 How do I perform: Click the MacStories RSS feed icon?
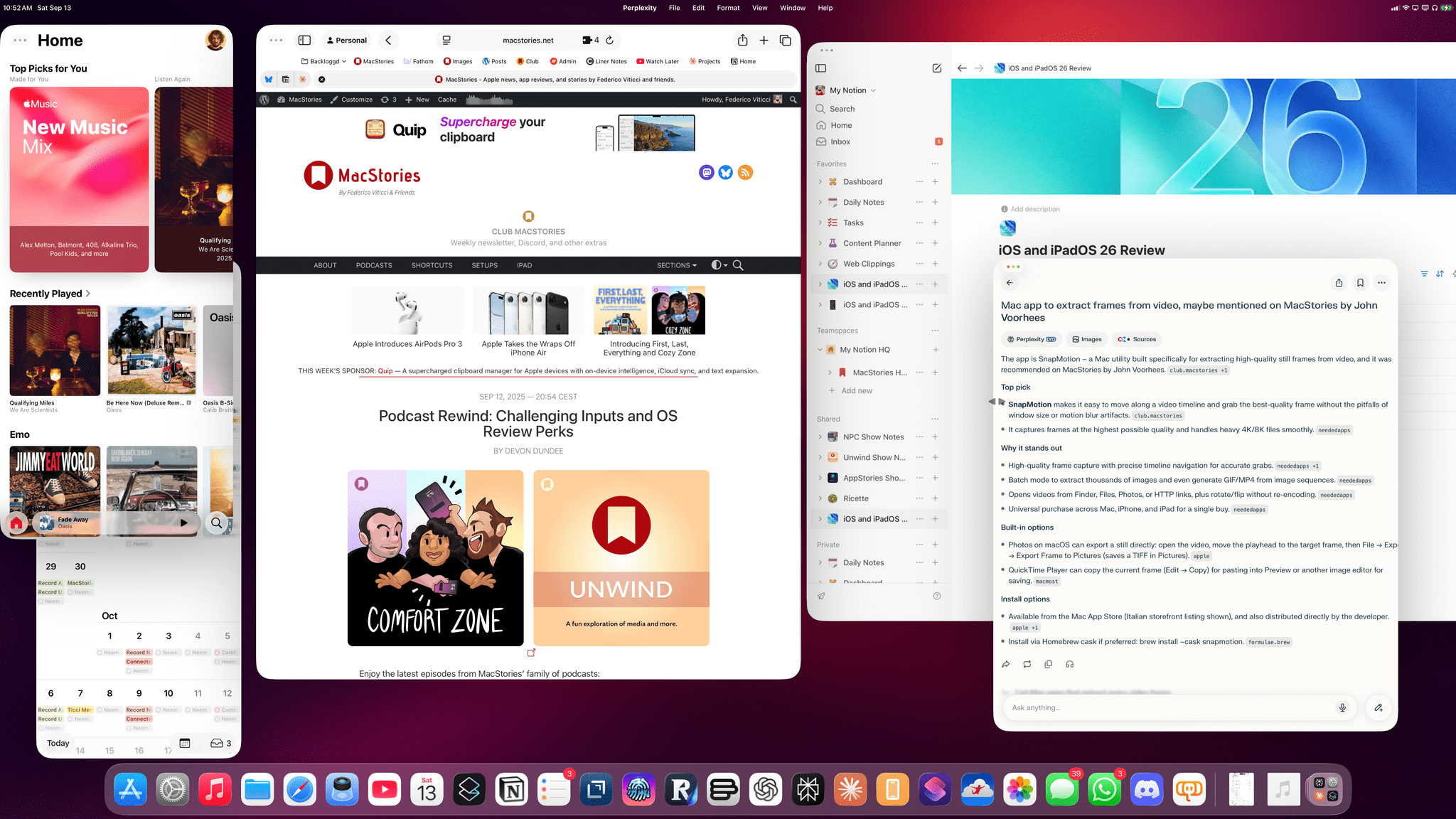[745, 173]
